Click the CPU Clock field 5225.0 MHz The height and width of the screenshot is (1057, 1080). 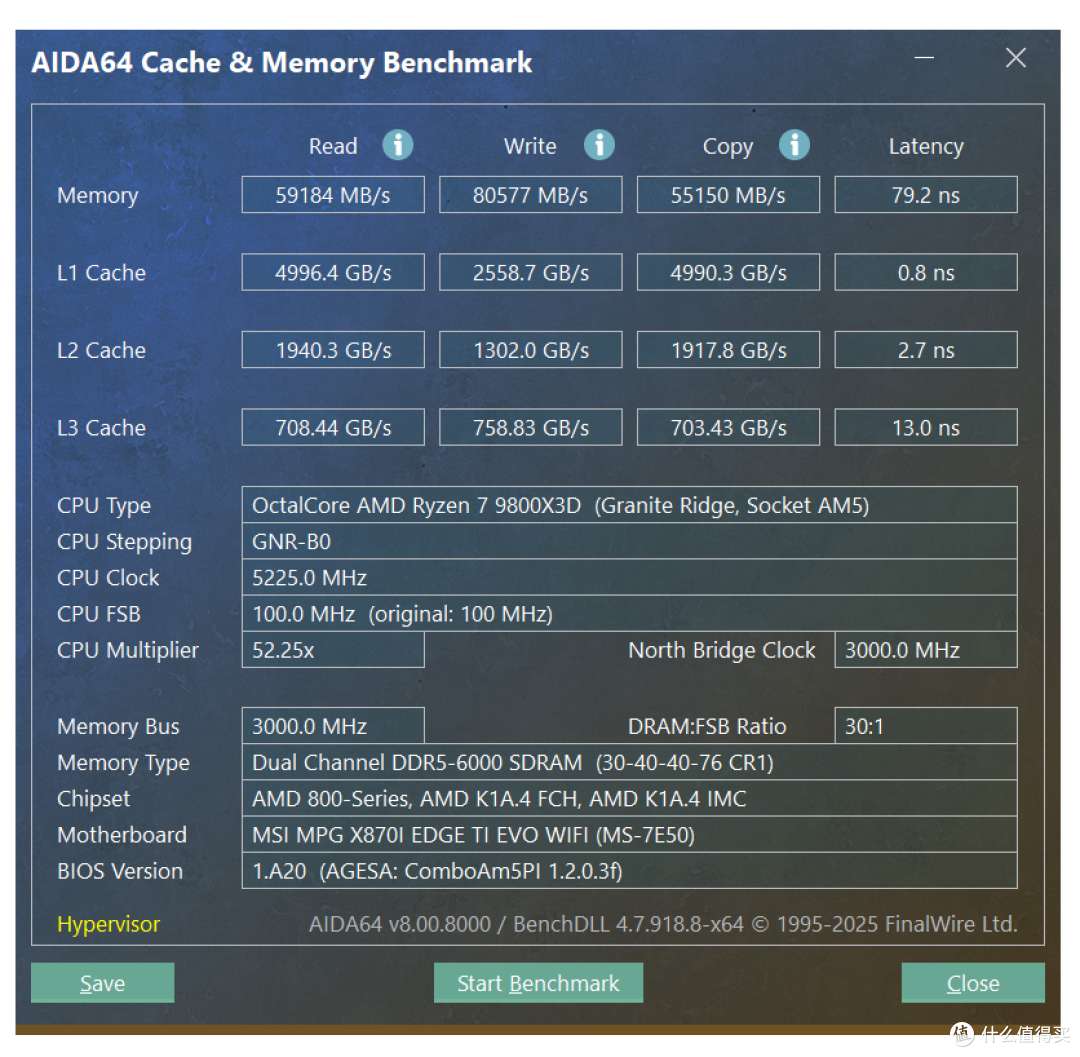630,577
